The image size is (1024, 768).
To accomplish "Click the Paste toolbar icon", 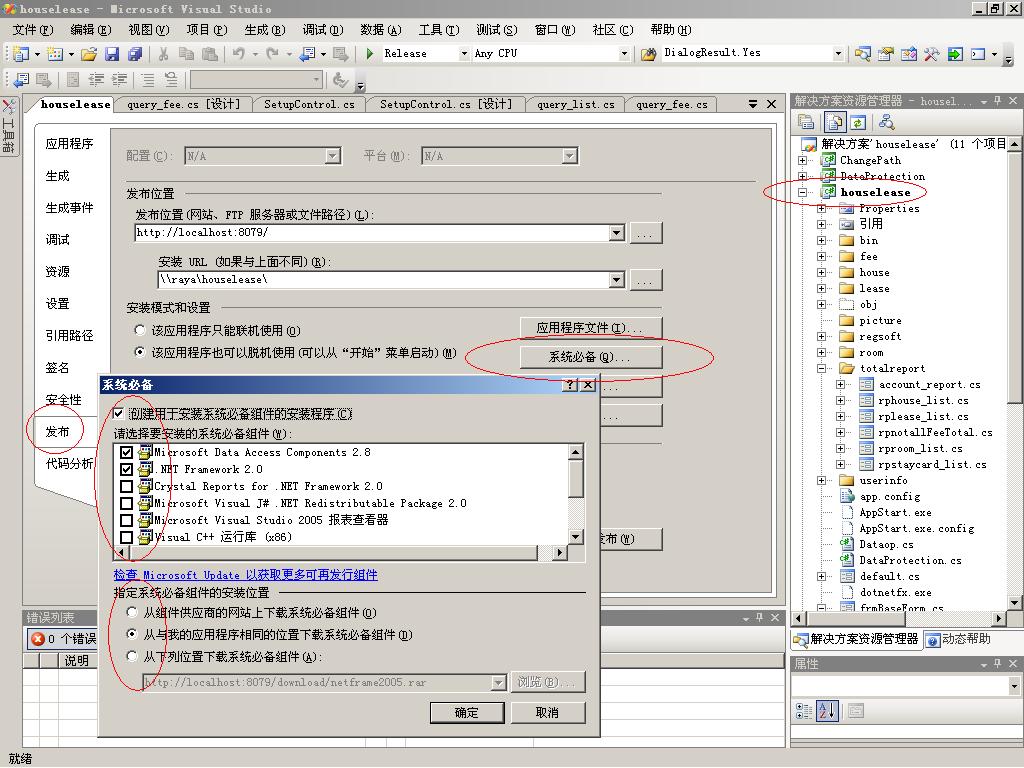I will tap(210, 54).
